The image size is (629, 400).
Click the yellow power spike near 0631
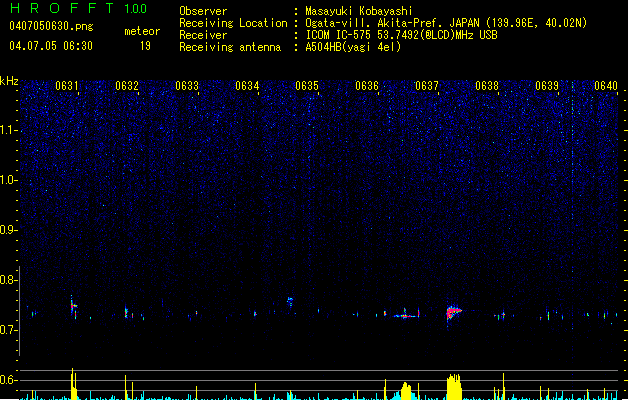tap(73, 384)
